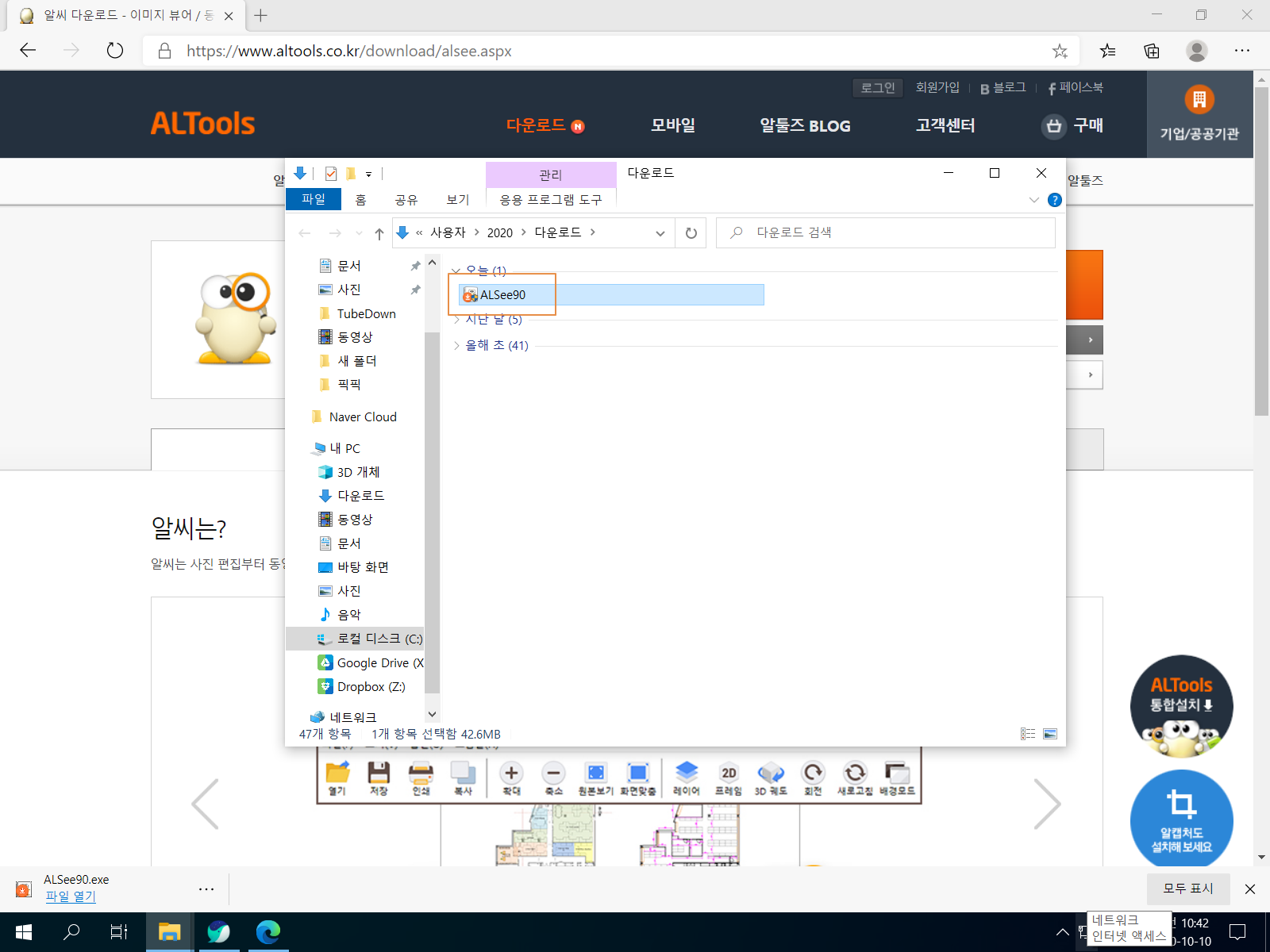Open Dropbox (Z:) drive
1270x952 pixels.
371,687
